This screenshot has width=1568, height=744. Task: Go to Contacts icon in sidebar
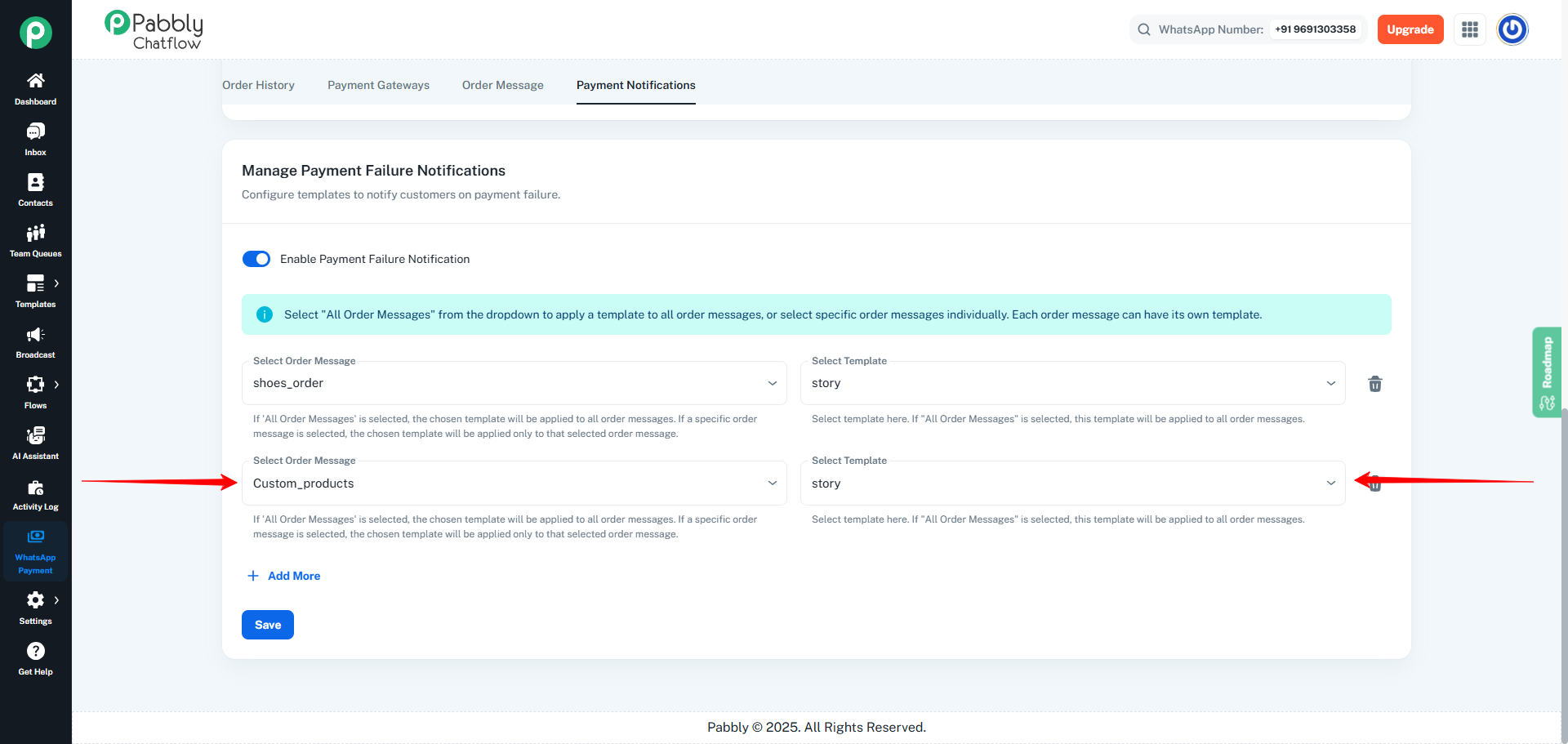click(x=36, y=182)
